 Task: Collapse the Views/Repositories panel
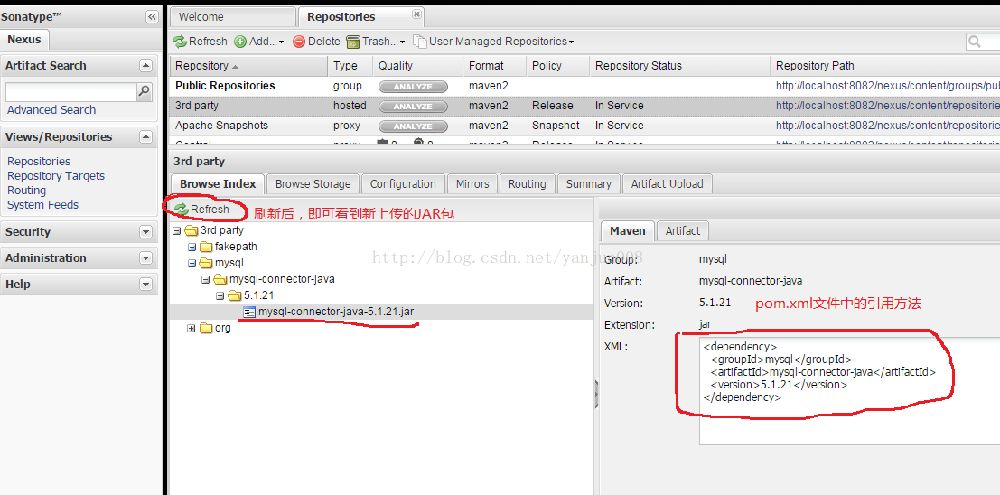146,137
